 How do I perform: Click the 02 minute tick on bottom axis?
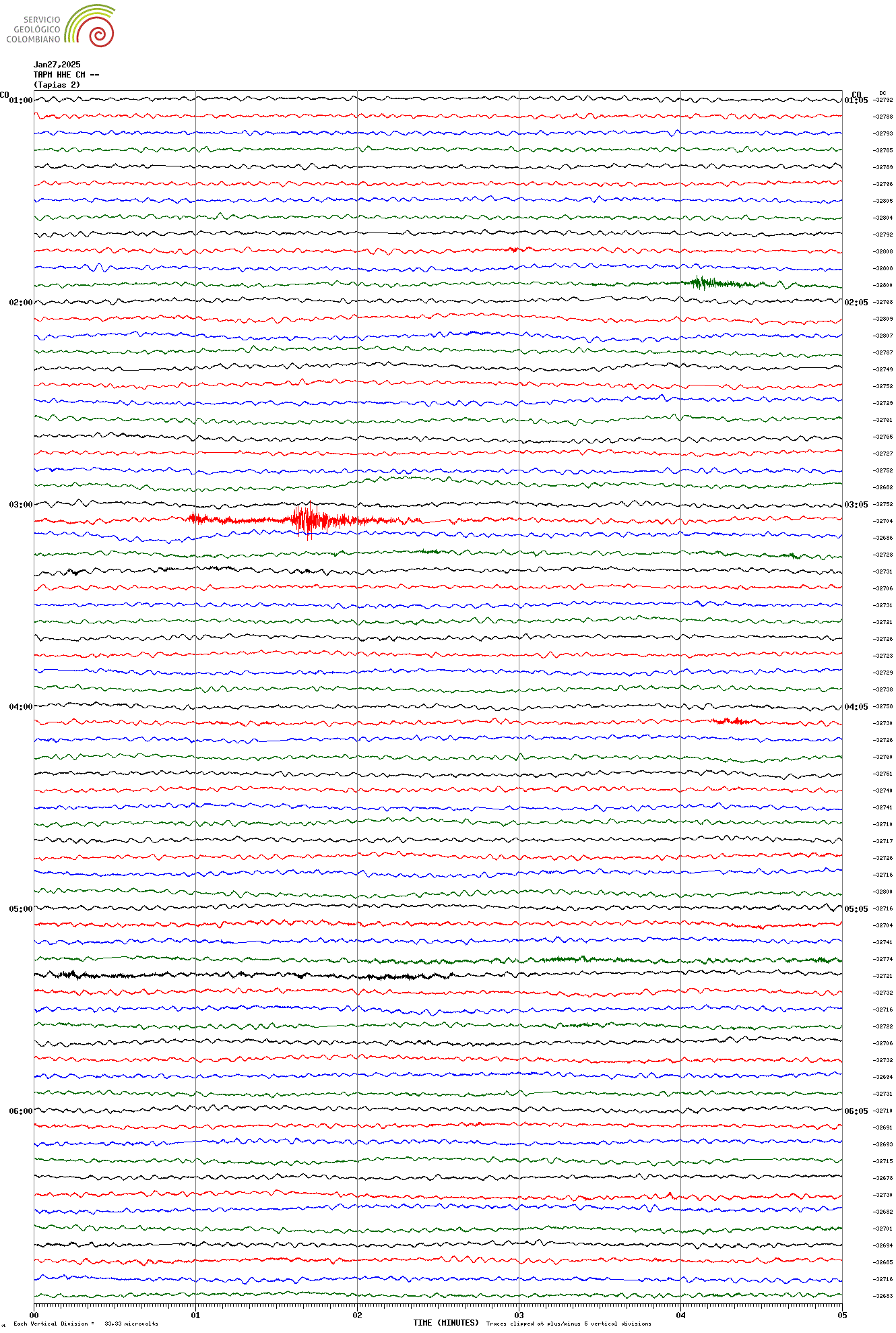357,1315
